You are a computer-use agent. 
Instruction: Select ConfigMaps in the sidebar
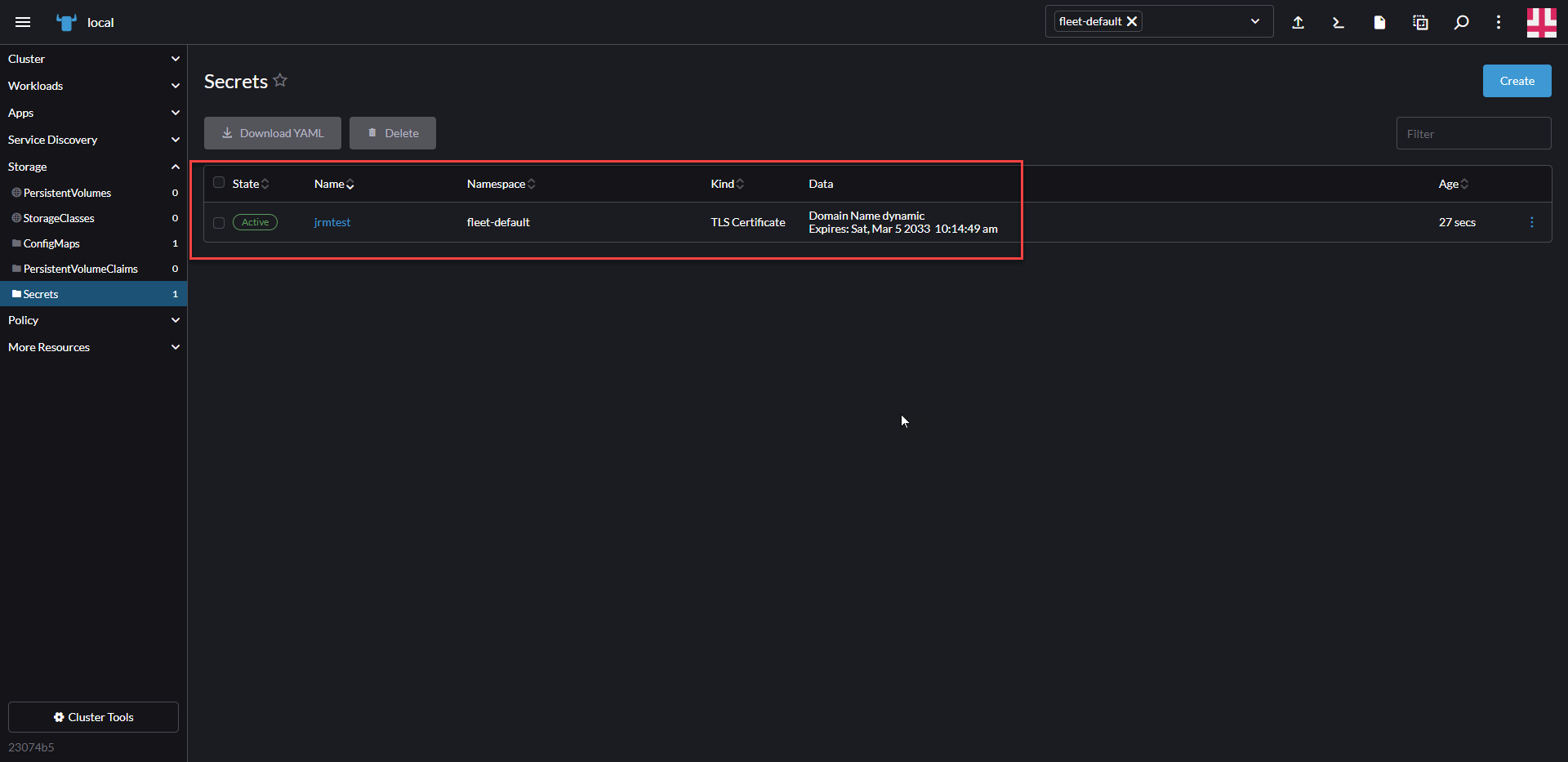[51, 243]
